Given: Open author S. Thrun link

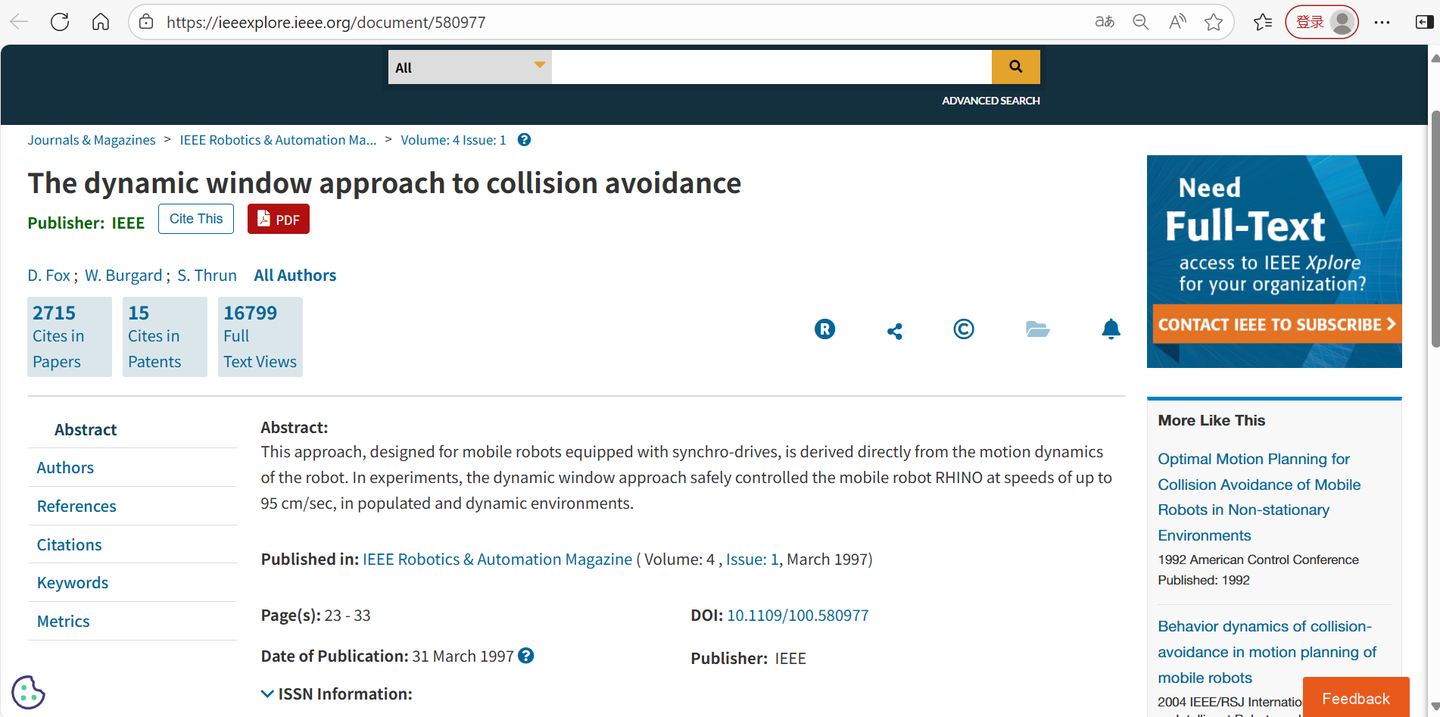Looking at the screenshot, I should coord(207,275).
